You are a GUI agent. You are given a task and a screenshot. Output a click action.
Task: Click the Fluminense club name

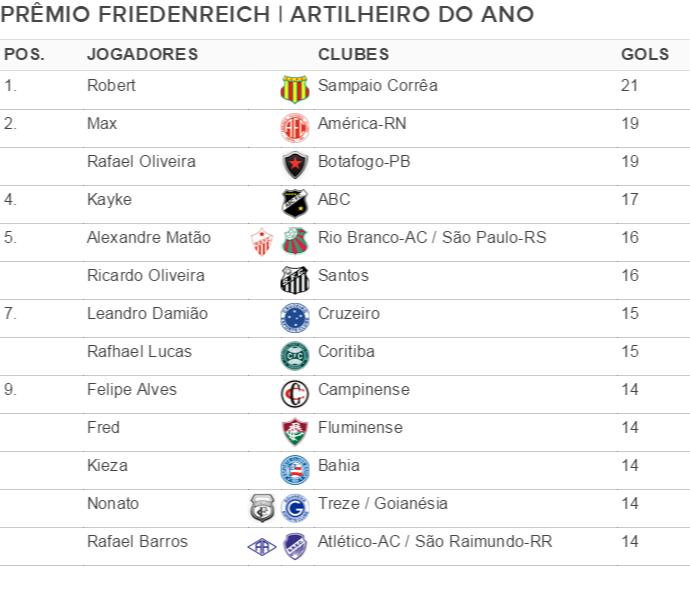point(360,428)
